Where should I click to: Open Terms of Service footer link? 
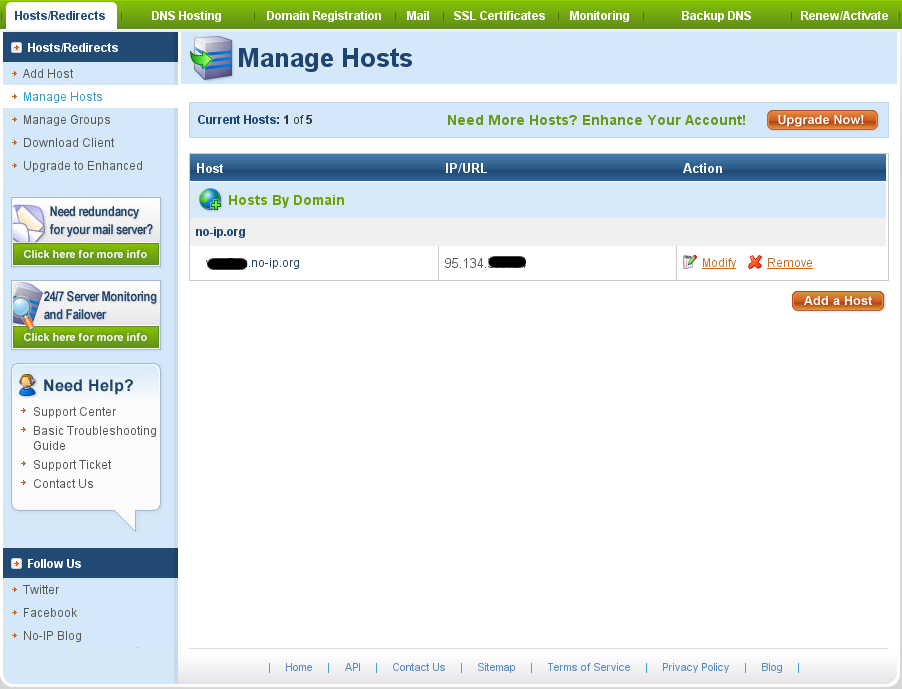(588, 667)
